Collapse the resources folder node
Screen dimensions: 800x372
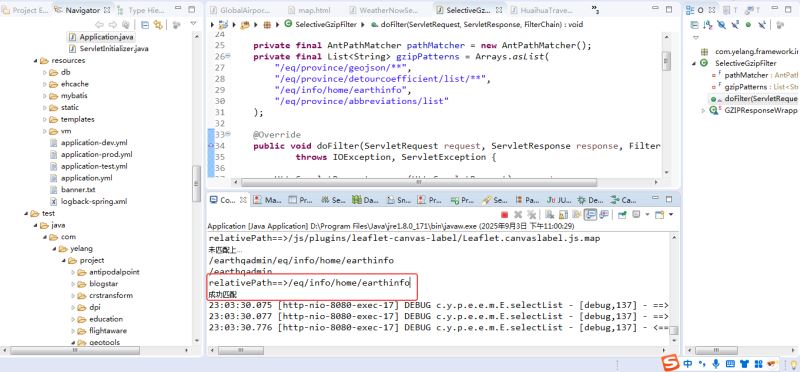(36, 61)
